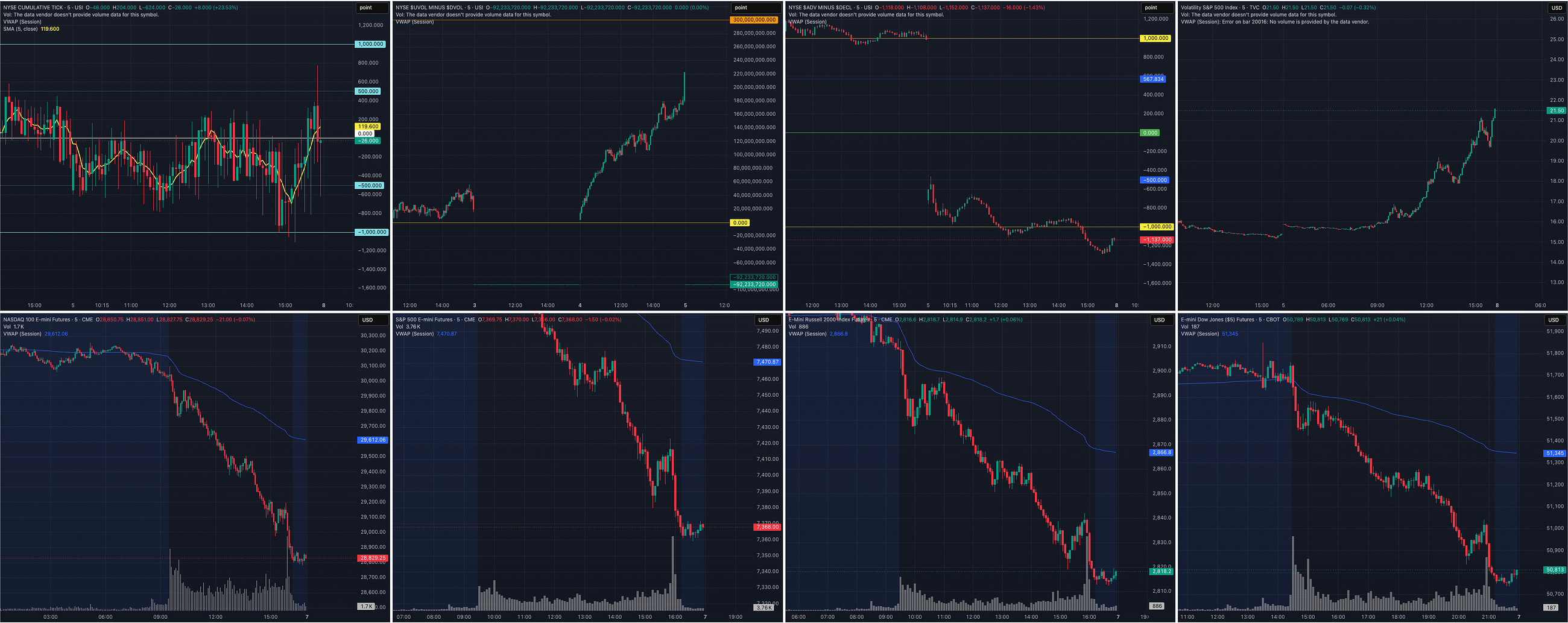
Task: Click the VWAP error message on Volatility chart
Action: pos(1276,22)
